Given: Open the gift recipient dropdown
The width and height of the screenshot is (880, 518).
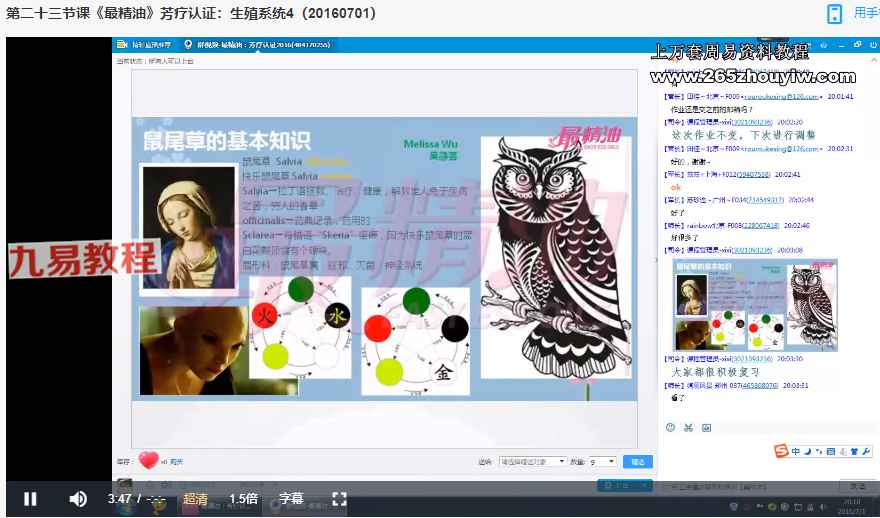Looking at the screenshot, I should (x=532, y=461).
